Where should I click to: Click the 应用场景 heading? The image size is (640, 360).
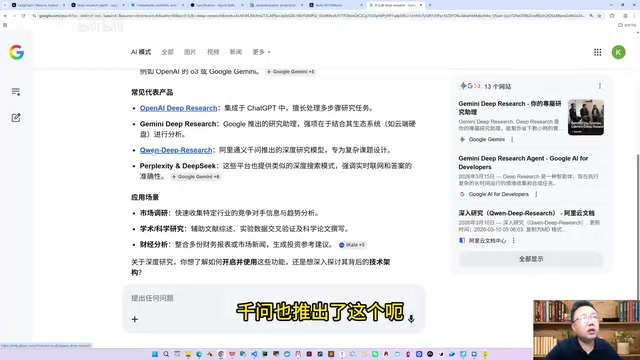[x=145, y=198]
